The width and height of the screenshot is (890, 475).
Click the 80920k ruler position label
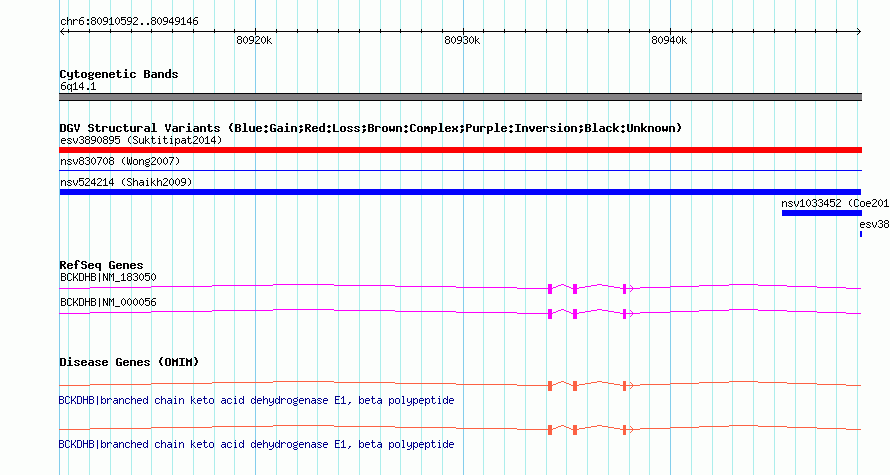point(254,40)
